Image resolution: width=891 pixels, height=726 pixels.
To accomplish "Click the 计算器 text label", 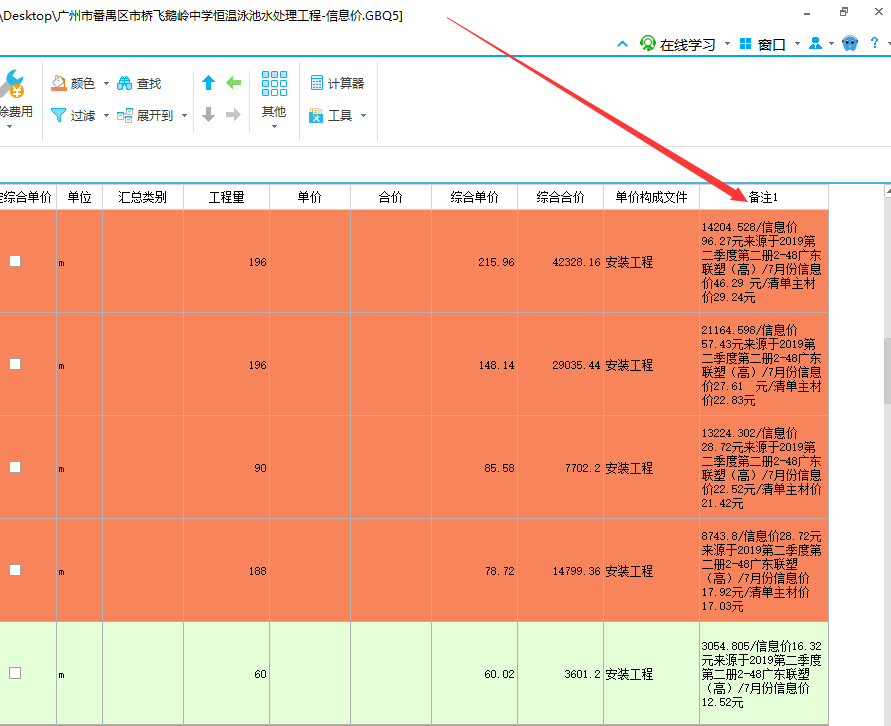I will 346,84.
